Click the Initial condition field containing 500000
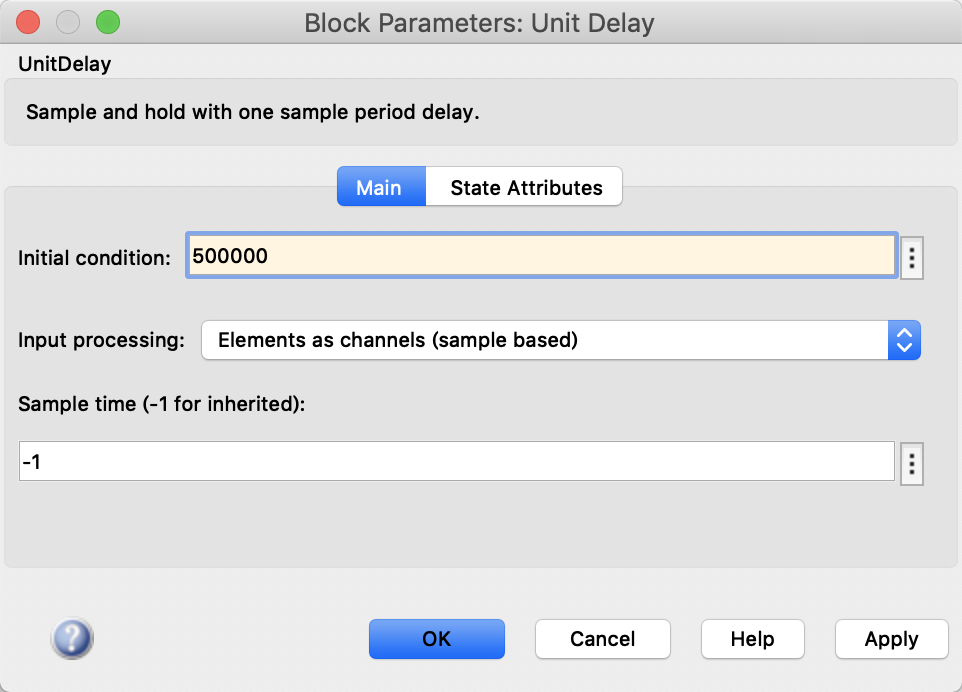The image size is (962, 692). 540,256
